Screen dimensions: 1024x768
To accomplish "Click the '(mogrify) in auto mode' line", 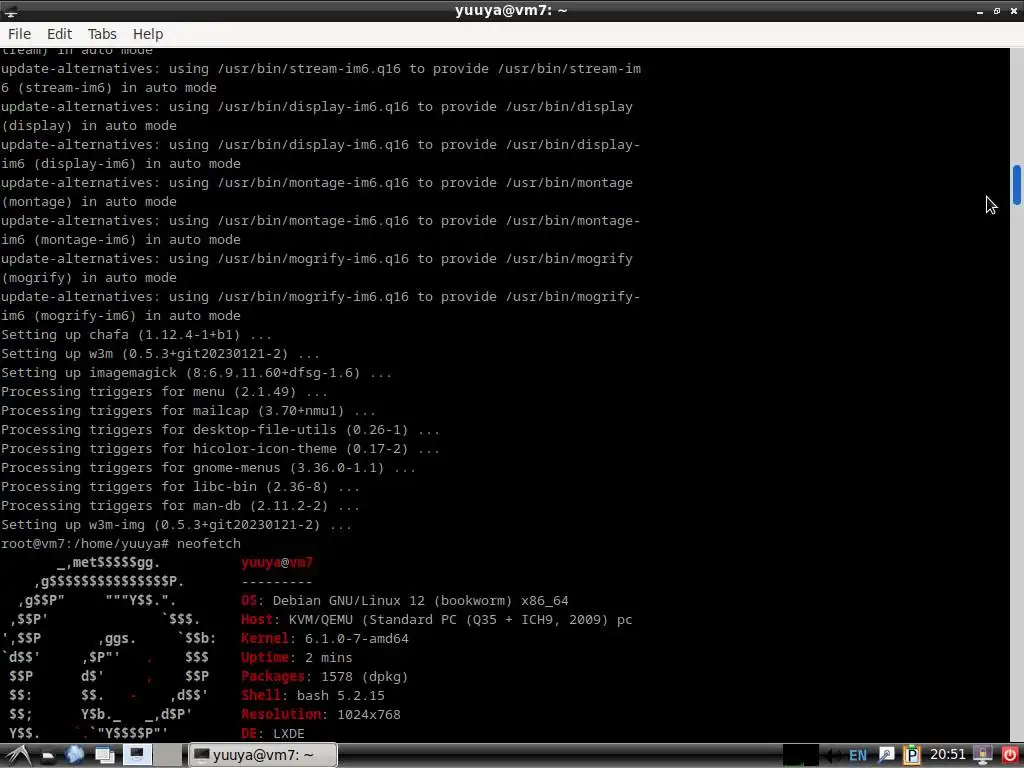I will point(89,277).
